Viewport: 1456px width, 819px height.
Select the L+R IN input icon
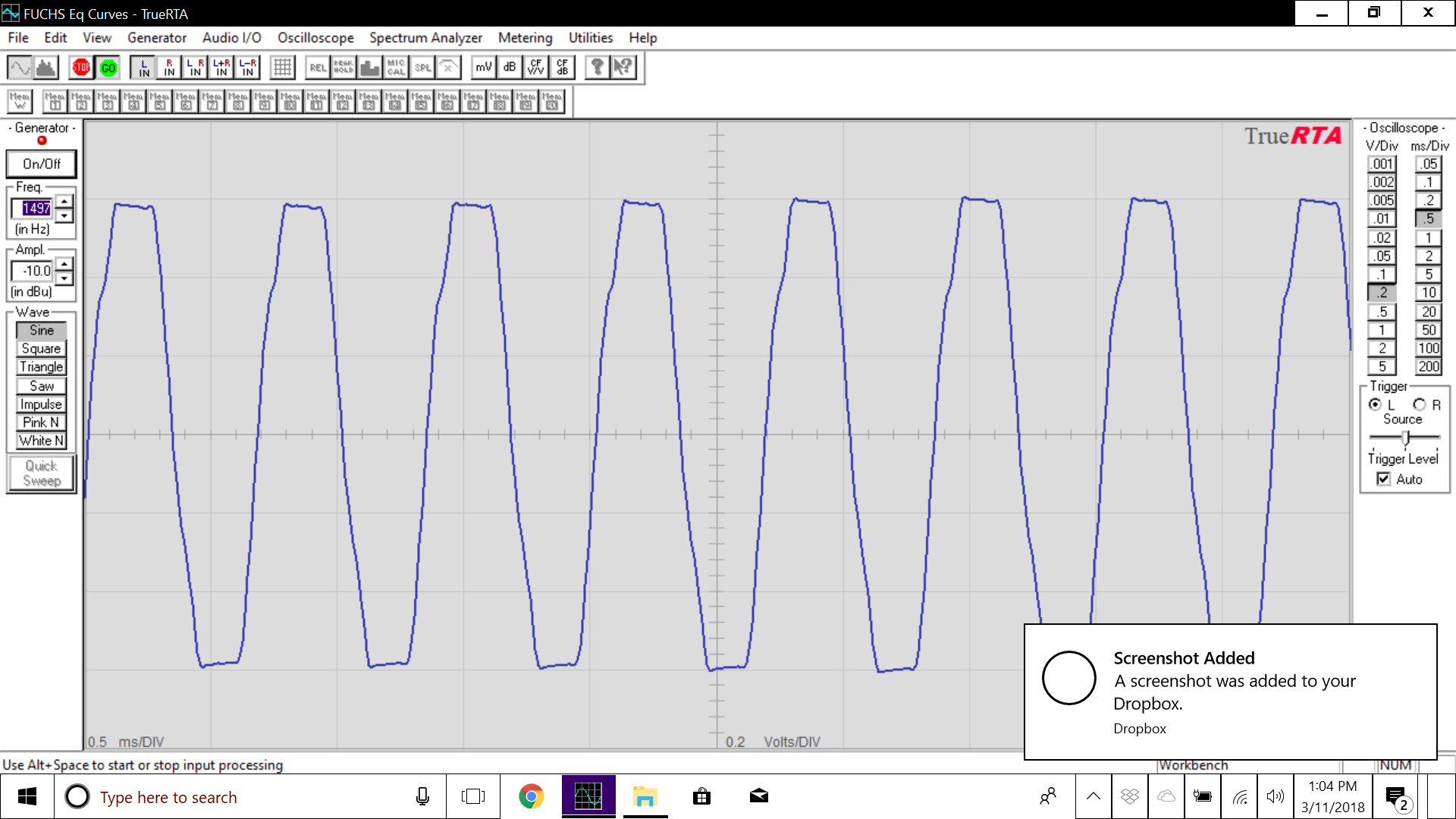221,67
